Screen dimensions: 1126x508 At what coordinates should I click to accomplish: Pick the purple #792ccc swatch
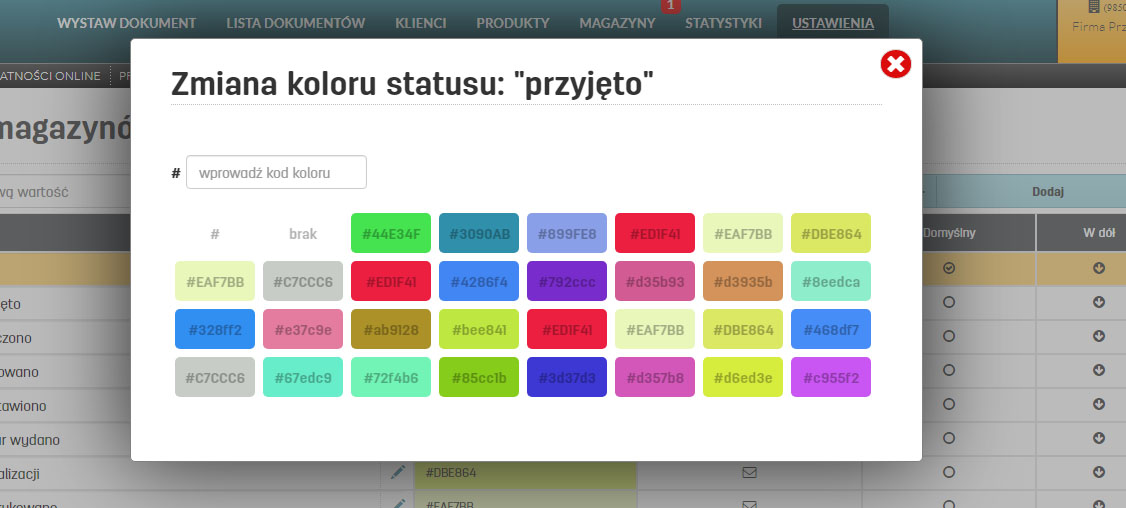point(567,281)
